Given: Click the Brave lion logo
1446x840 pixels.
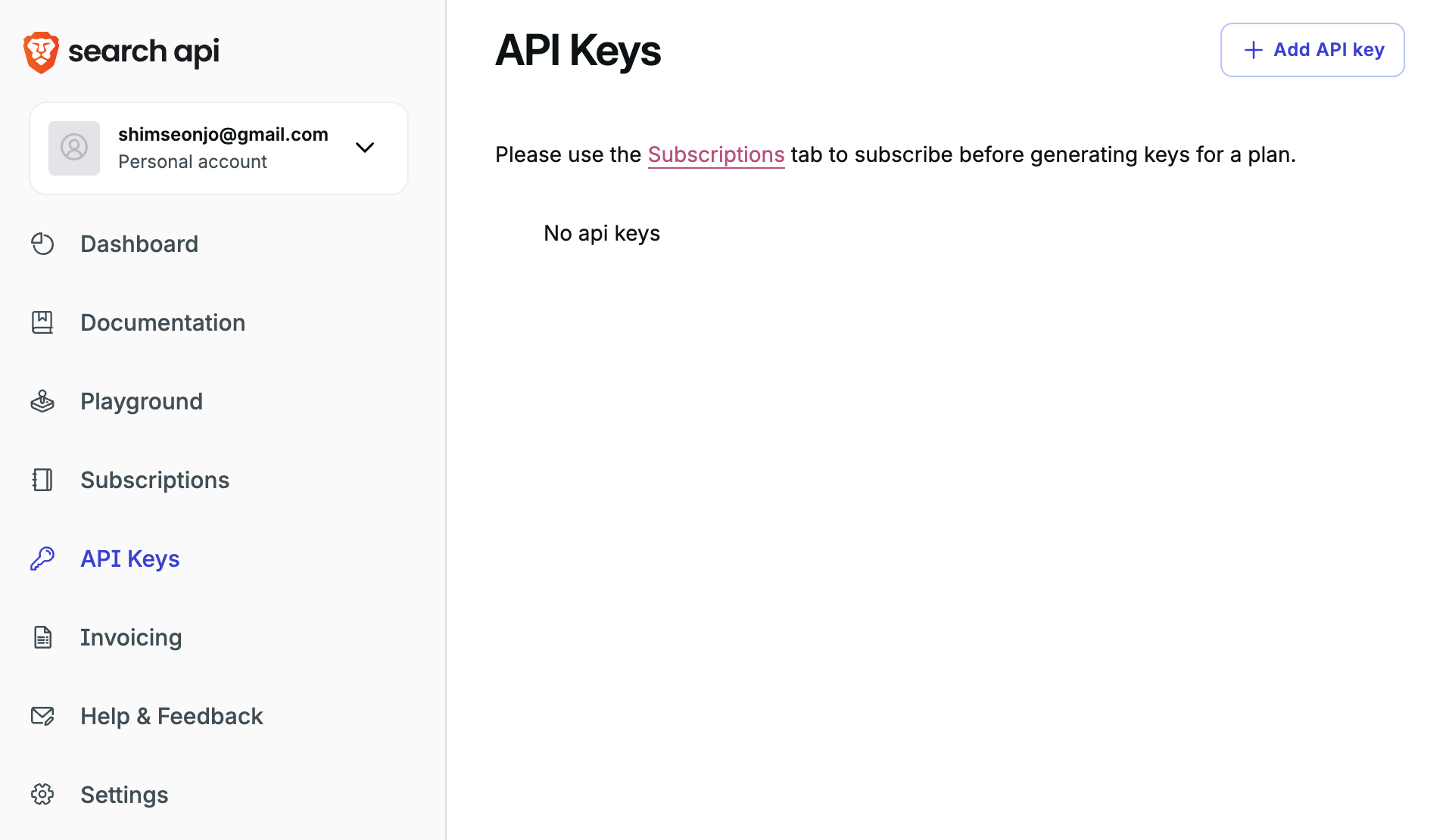Looking at the screenshot, I should (41, 52).
